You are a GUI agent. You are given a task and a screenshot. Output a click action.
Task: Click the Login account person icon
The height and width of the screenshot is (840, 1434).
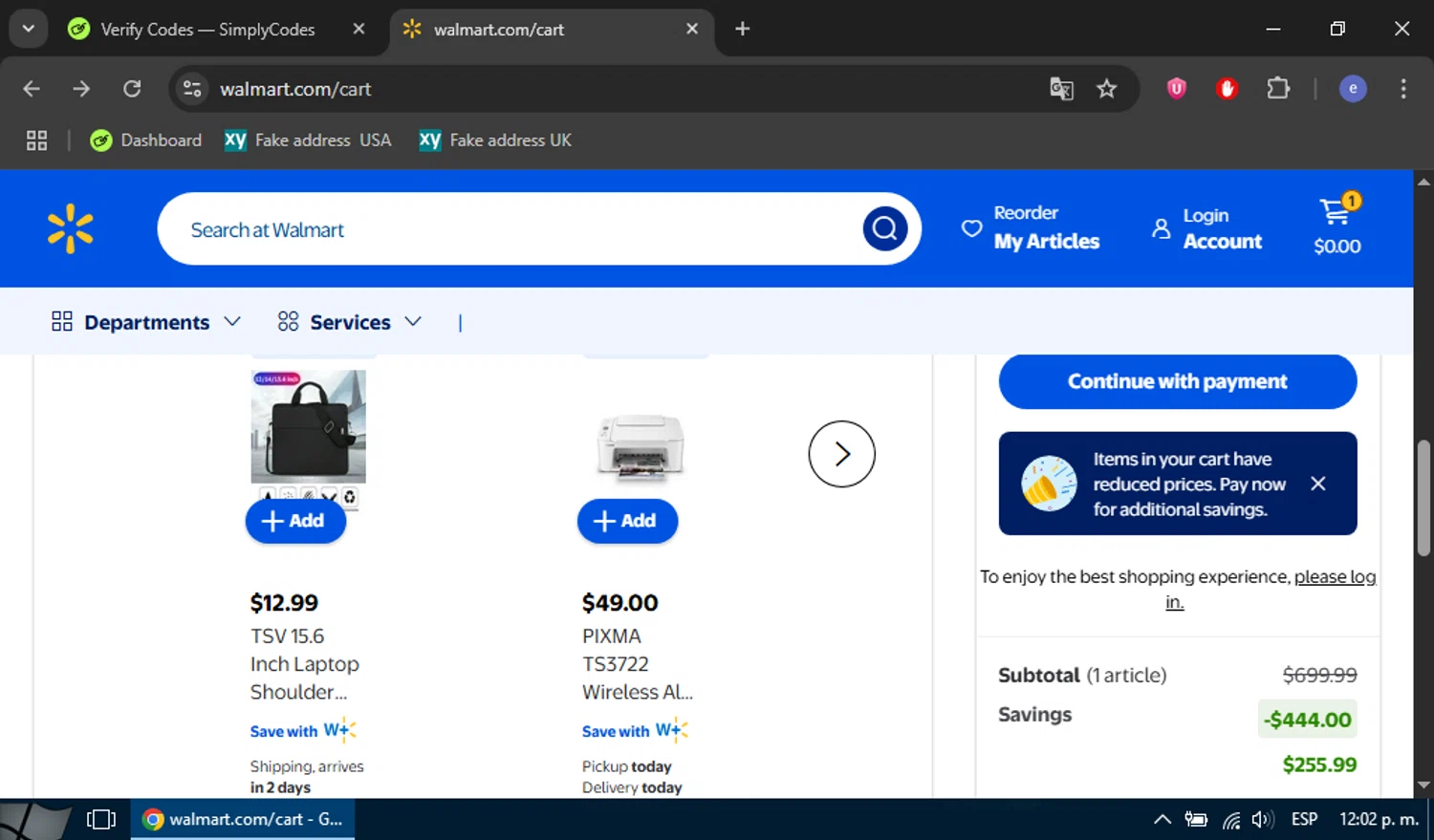(x=1161, y=228)
